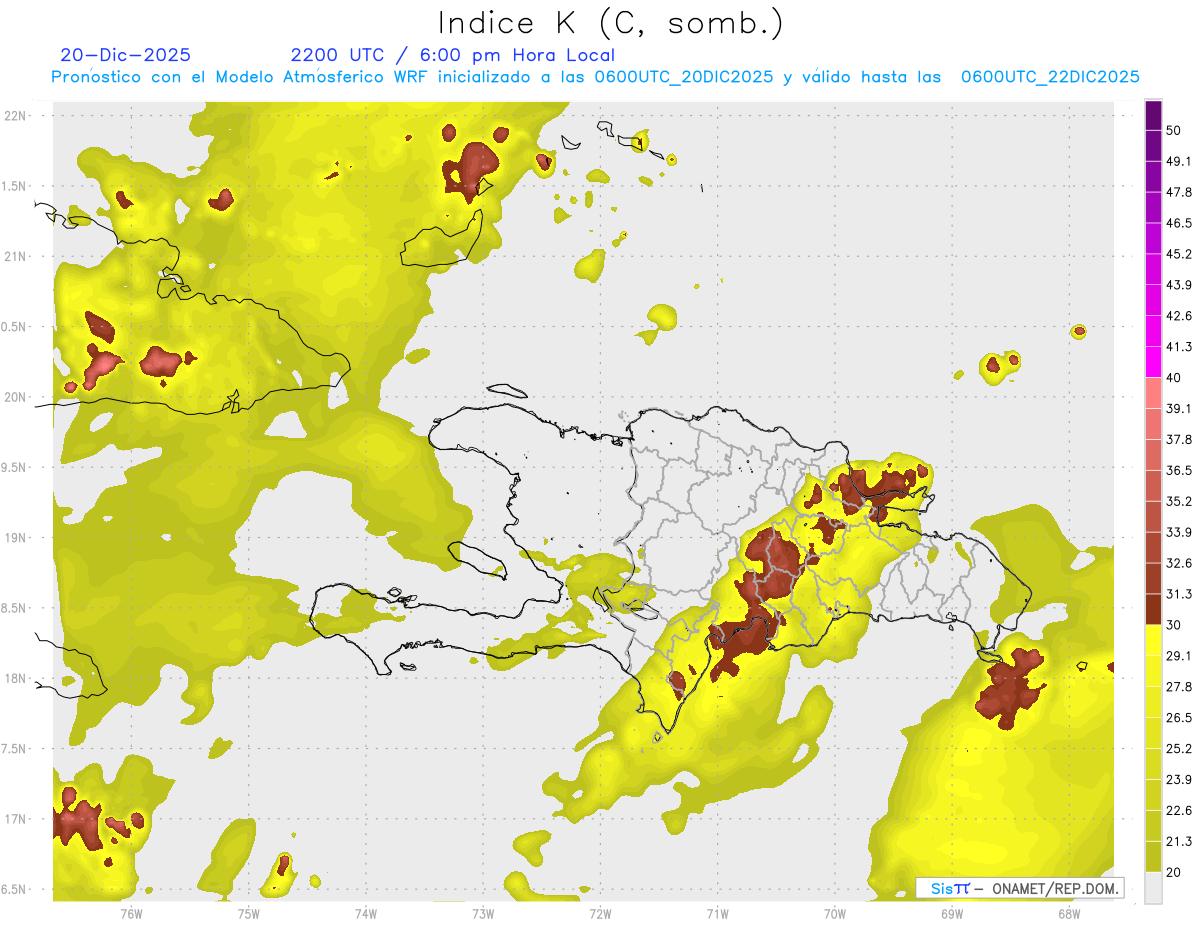This screenshot has width=1200, height=927.
Task: Click the longitude label "68W"
Action: pos(1069,914)
